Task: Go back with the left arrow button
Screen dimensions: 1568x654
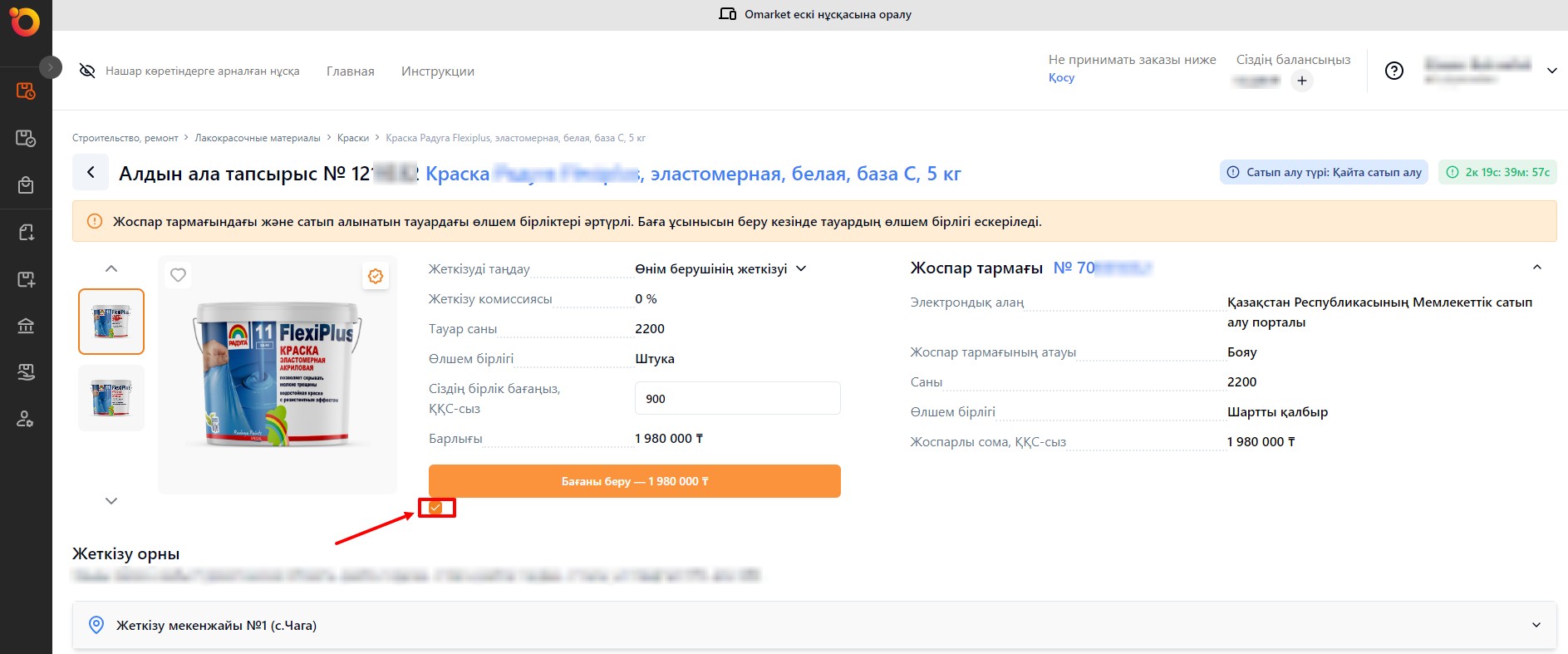Action: [91, 173]
